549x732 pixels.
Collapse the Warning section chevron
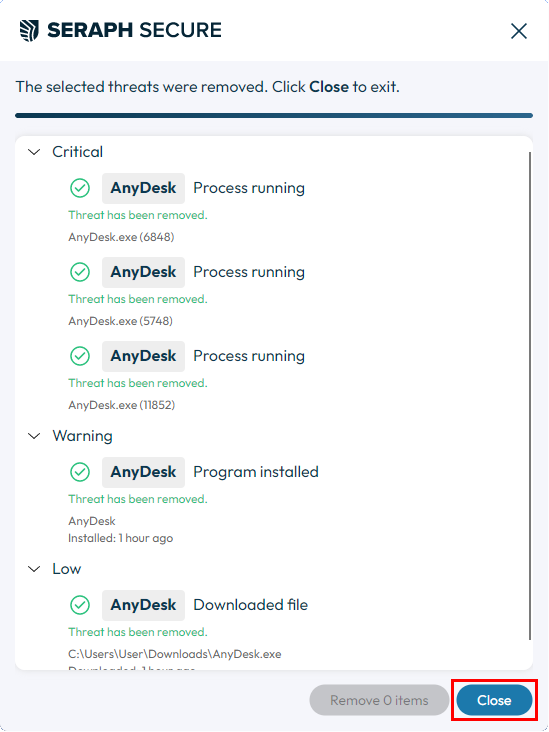[x=34, y=436]
